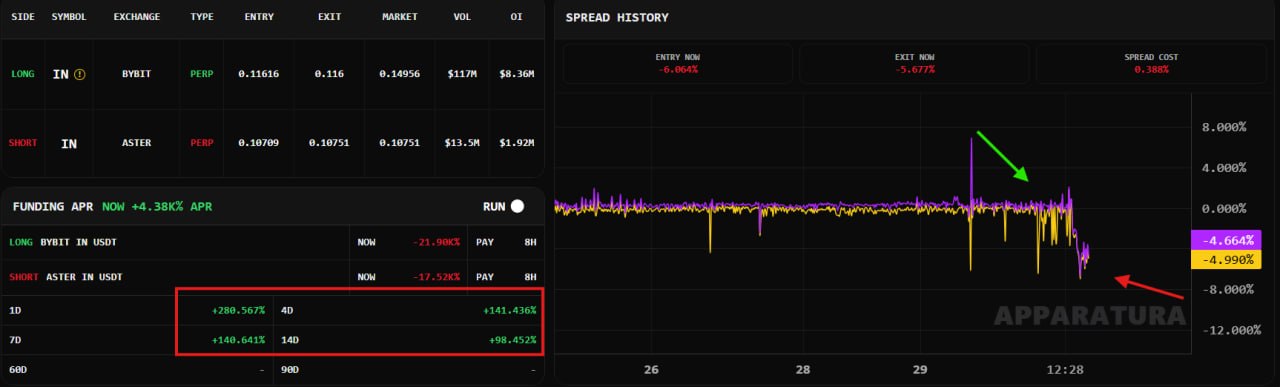
Task: Select the SHORT ASTER position row
Action: pyautogui.click(x=272, y=143)
